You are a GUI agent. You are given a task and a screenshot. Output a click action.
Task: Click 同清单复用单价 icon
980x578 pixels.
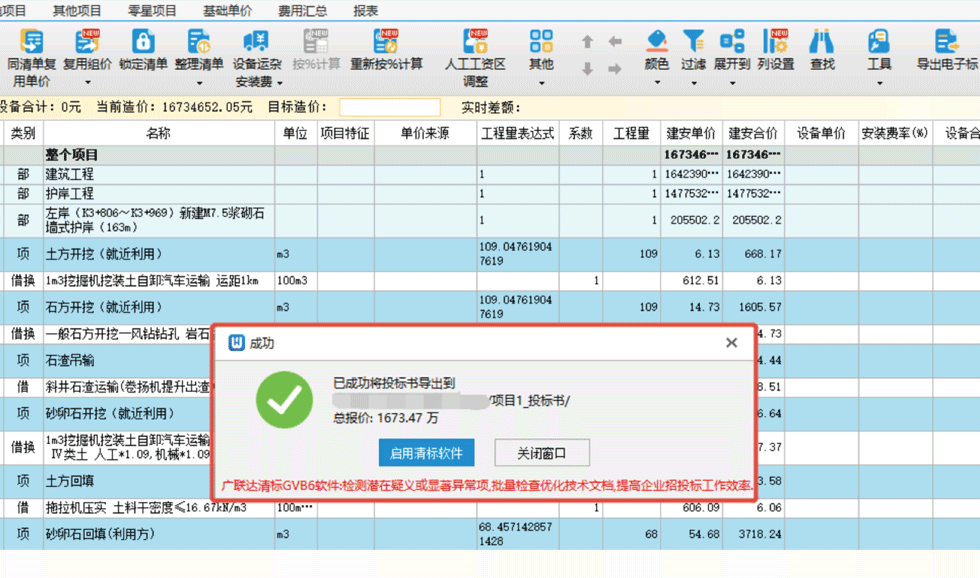tap(32, 42)
